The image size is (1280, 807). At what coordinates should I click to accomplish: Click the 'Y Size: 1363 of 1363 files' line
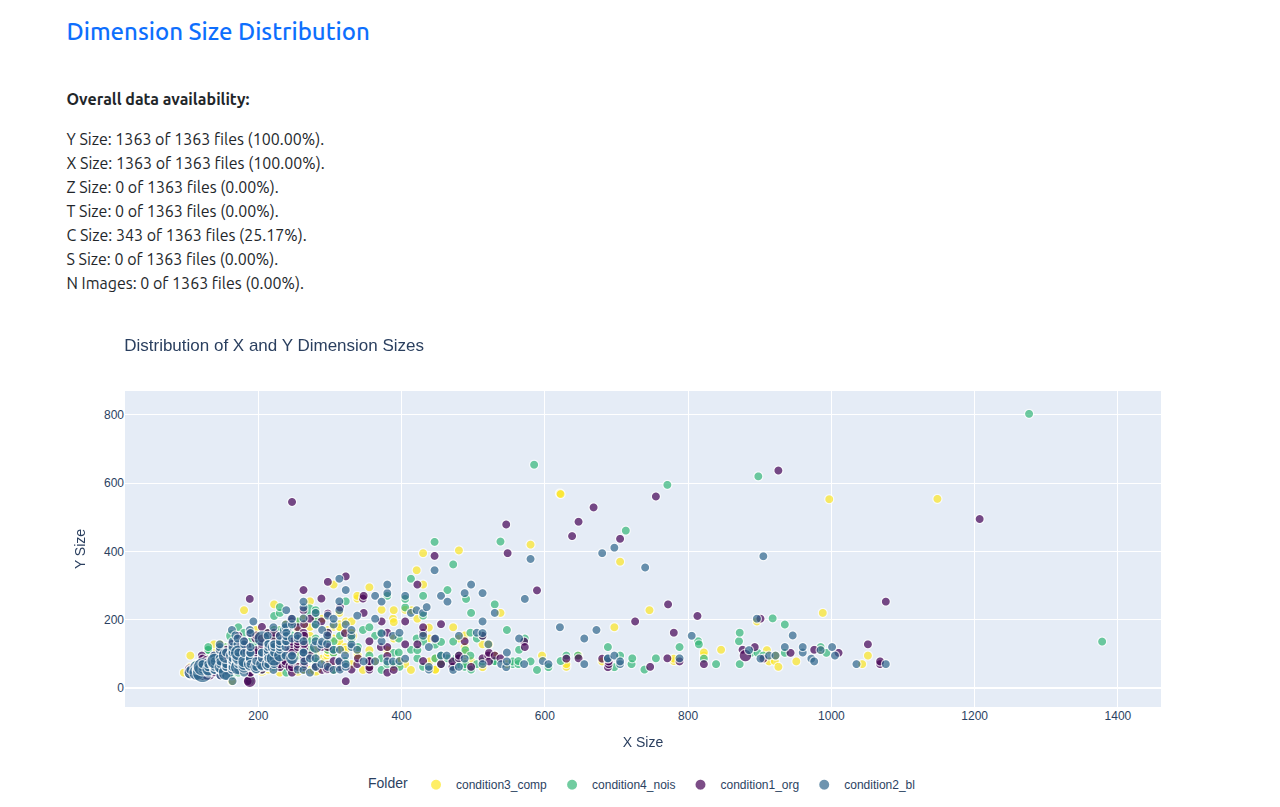click(196, 139)
